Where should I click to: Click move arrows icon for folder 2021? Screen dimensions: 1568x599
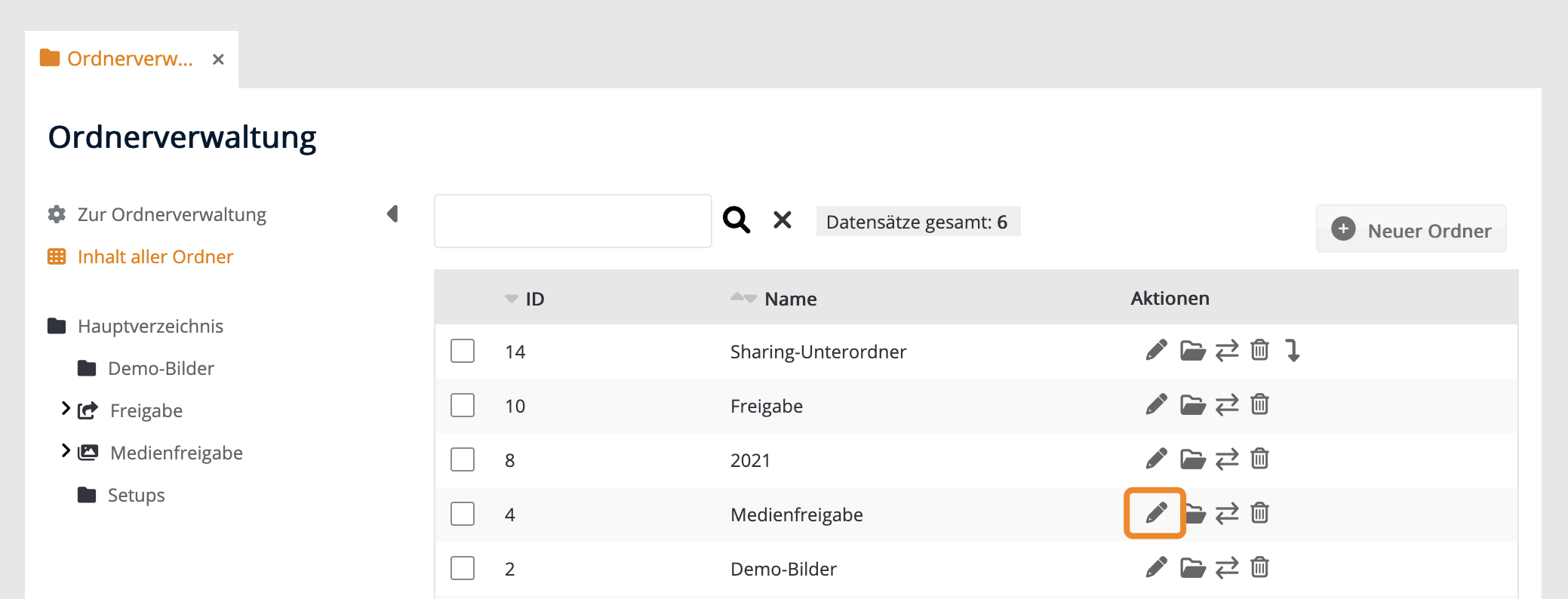point(1227,459)
